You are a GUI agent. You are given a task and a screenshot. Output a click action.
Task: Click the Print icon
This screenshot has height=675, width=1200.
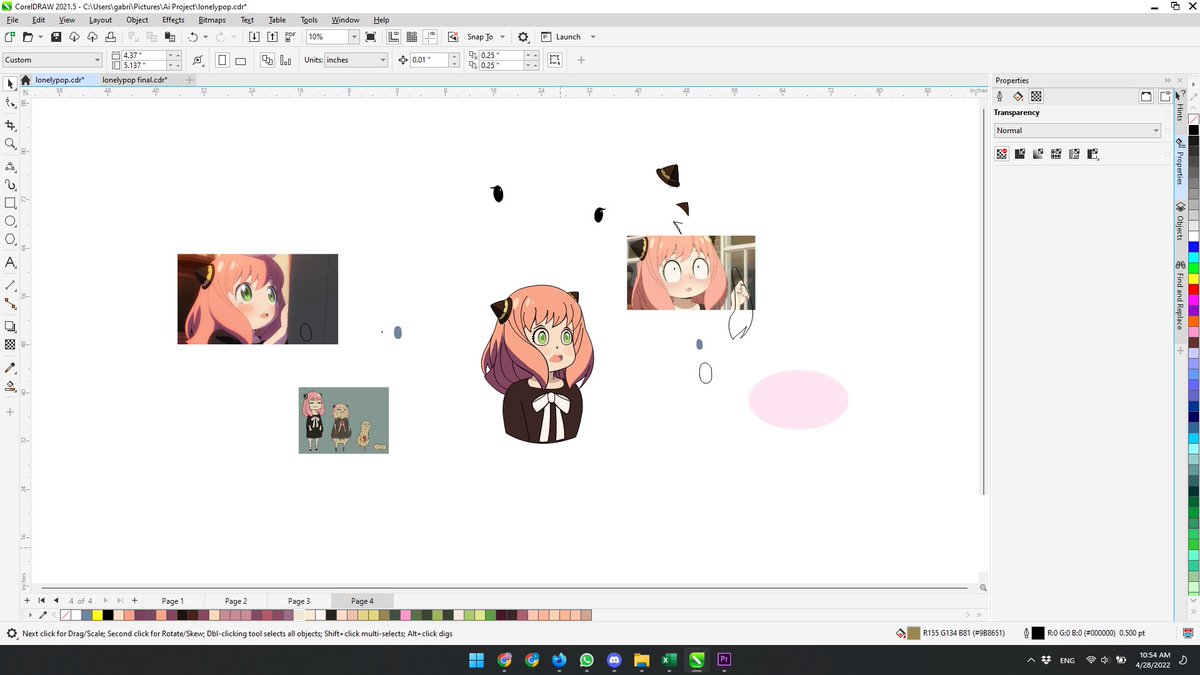112,37
